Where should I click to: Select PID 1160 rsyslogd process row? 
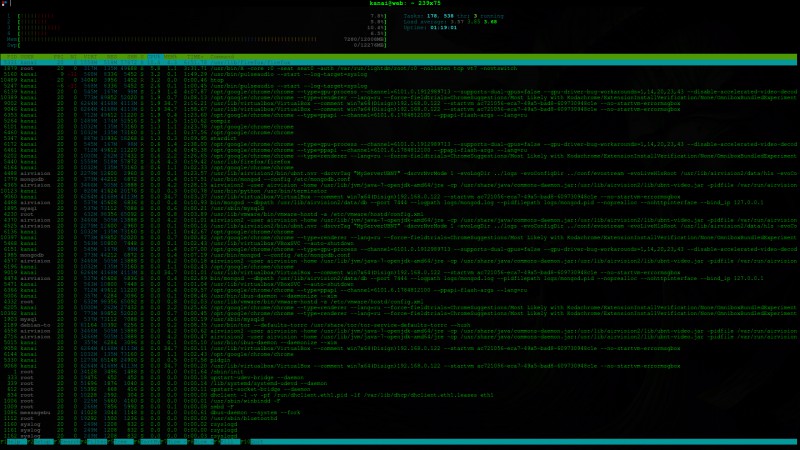(x=398, y=424)
